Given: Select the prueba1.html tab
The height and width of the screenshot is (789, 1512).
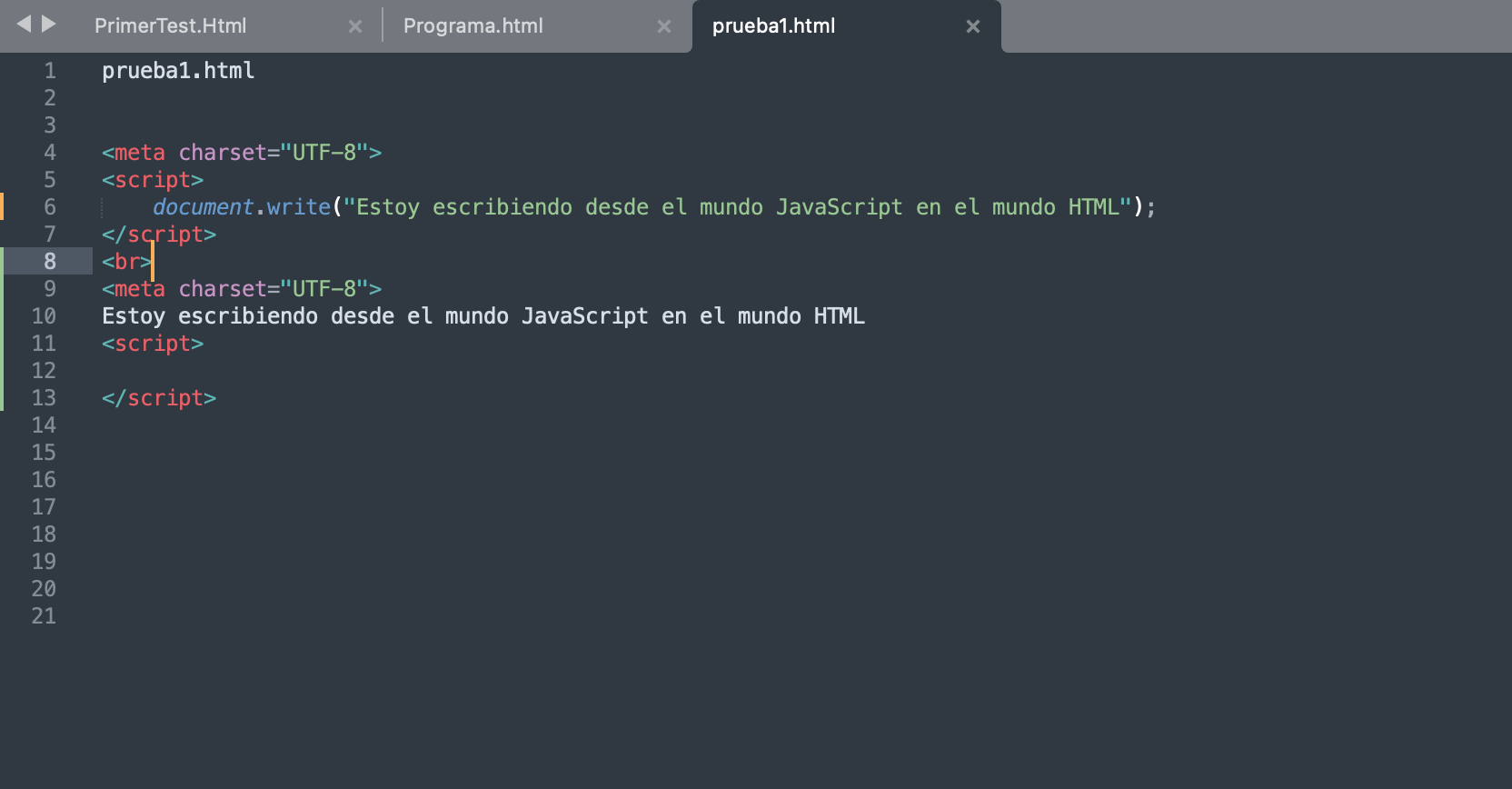Looking at the screenshot, I should click(774, 26).
